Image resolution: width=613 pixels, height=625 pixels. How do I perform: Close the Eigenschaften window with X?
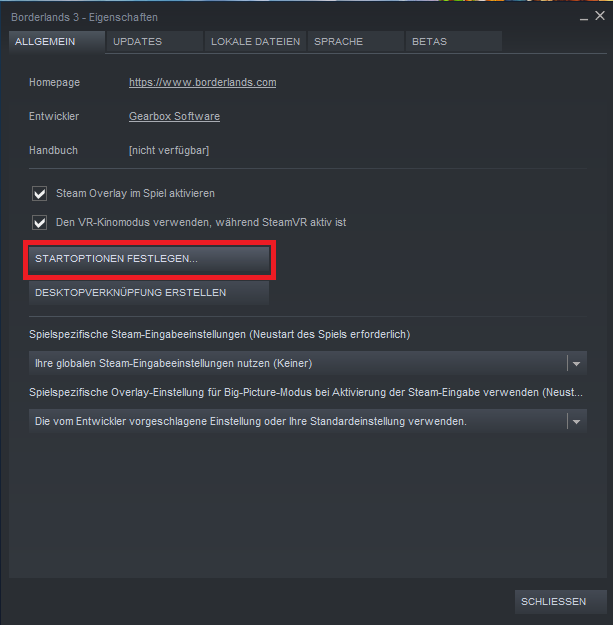pos(600,16)
